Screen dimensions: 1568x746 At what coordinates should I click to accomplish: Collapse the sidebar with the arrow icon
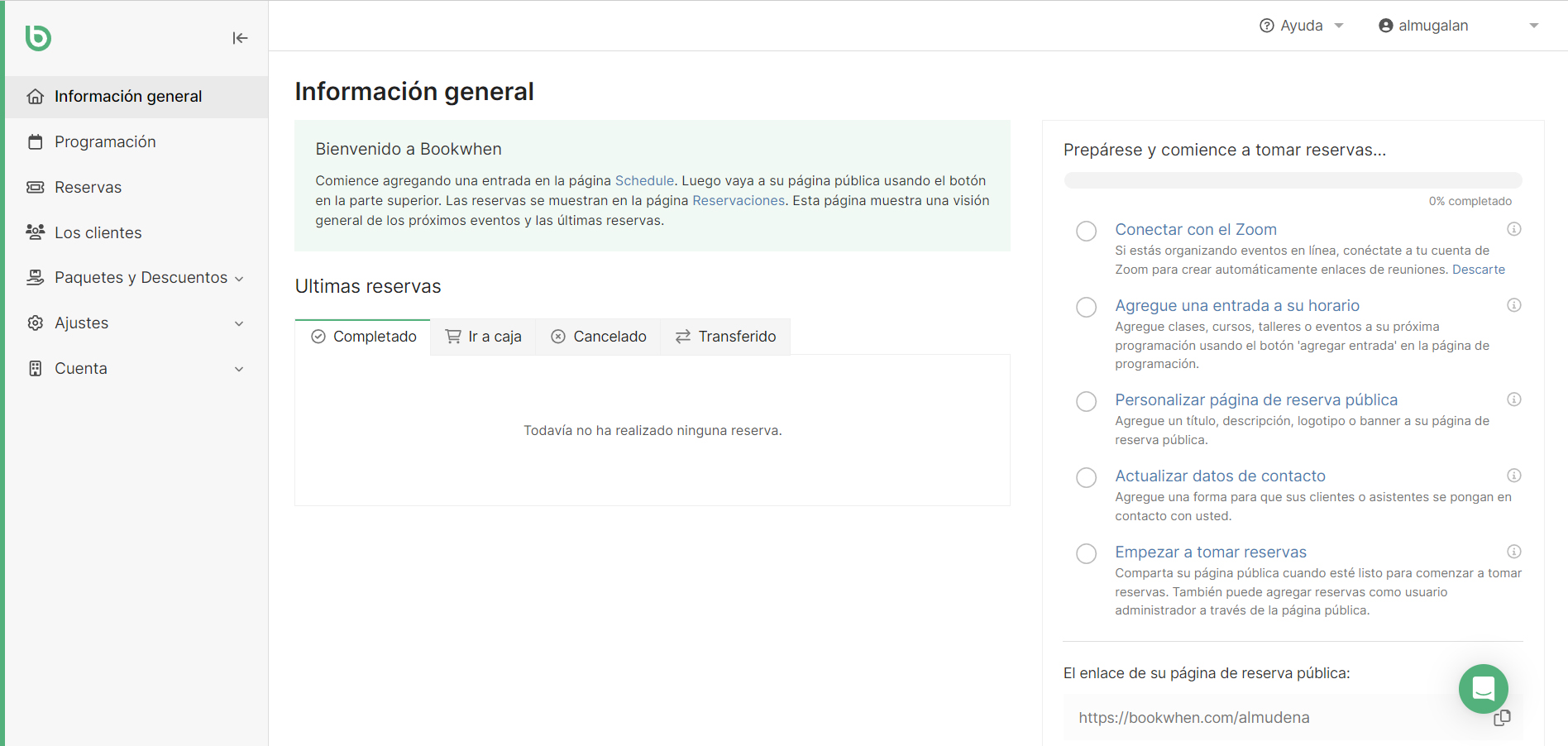tap(240, 38)
